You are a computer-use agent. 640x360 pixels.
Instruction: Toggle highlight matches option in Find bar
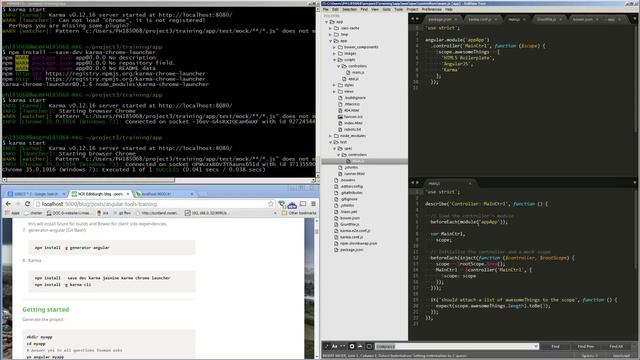coord(369,346)
